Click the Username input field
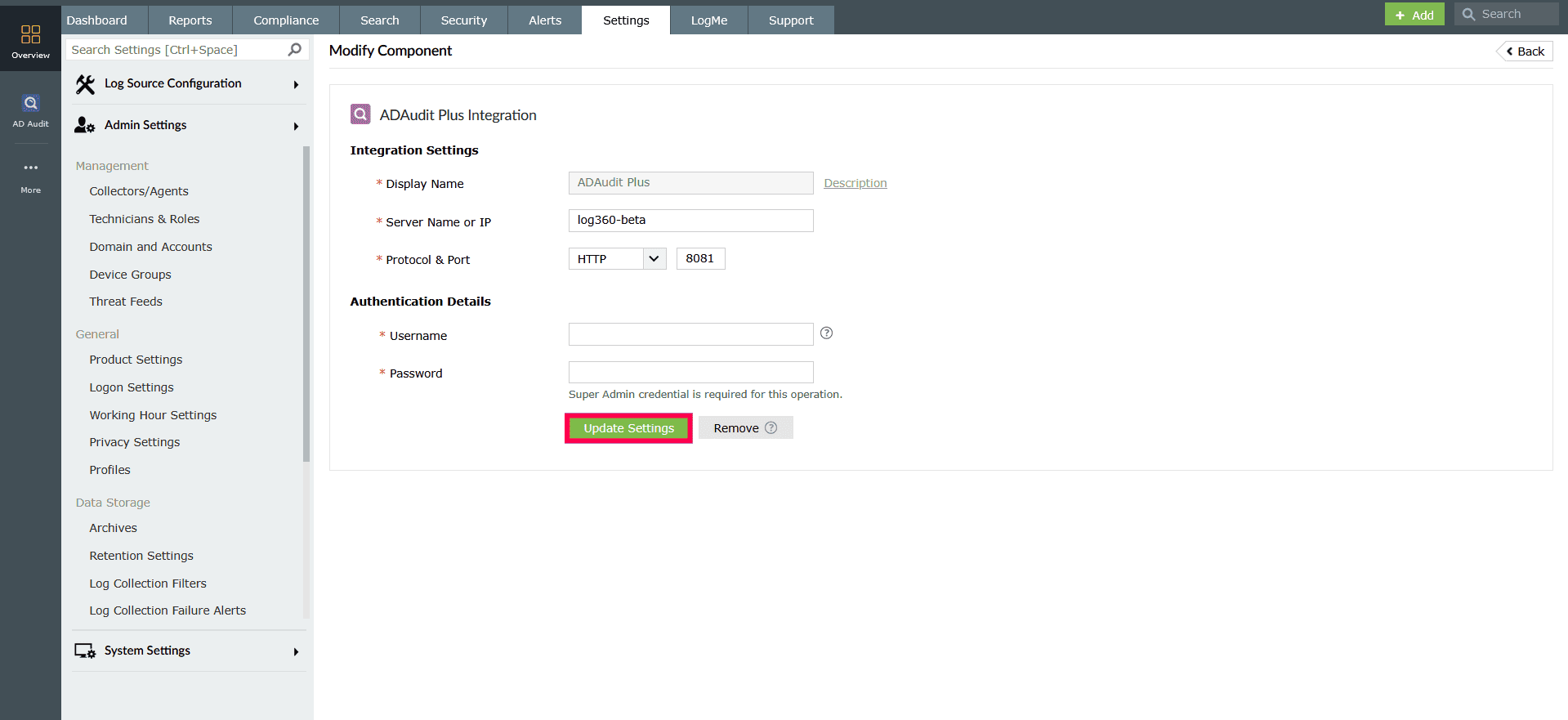 (691, 334)
